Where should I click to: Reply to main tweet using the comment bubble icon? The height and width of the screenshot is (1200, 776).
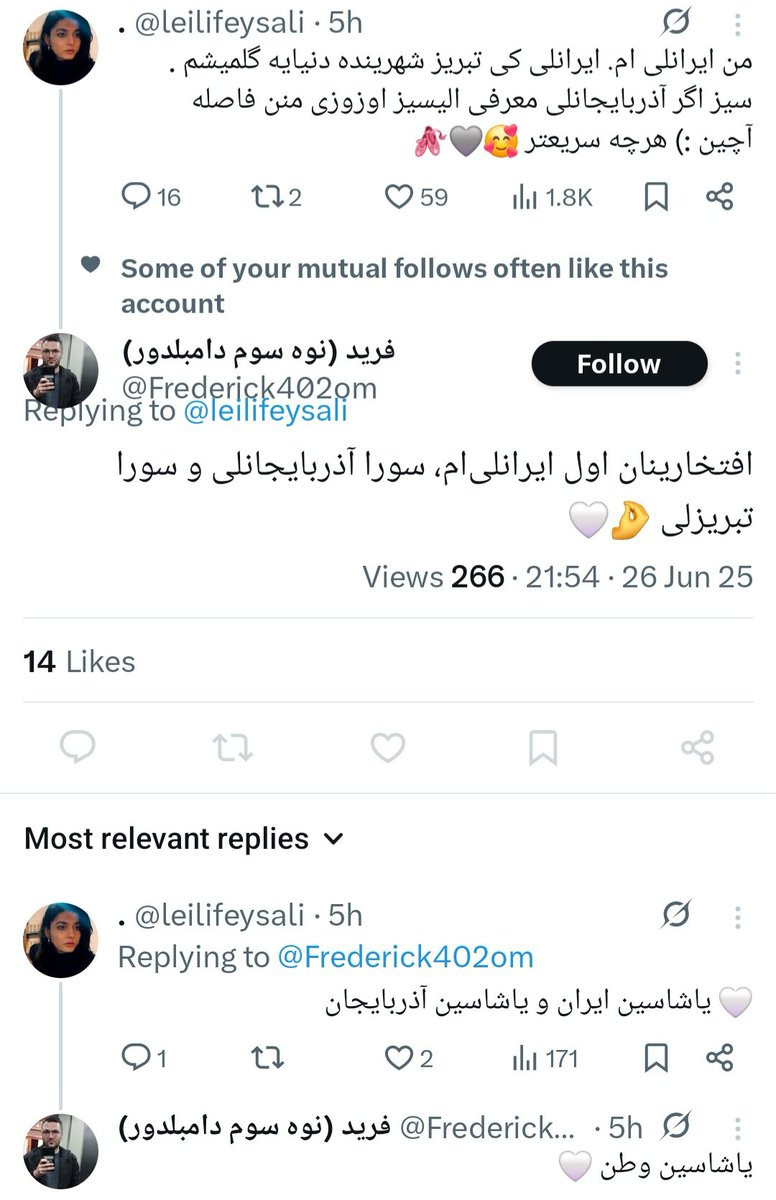coord(78,747)
